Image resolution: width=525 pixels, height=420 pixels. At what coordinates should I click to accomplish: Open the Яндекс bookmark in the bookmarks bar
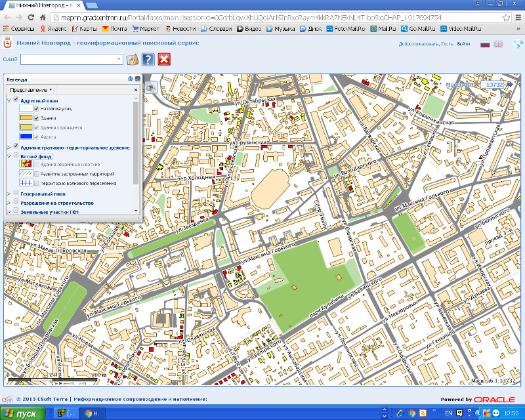54,29
